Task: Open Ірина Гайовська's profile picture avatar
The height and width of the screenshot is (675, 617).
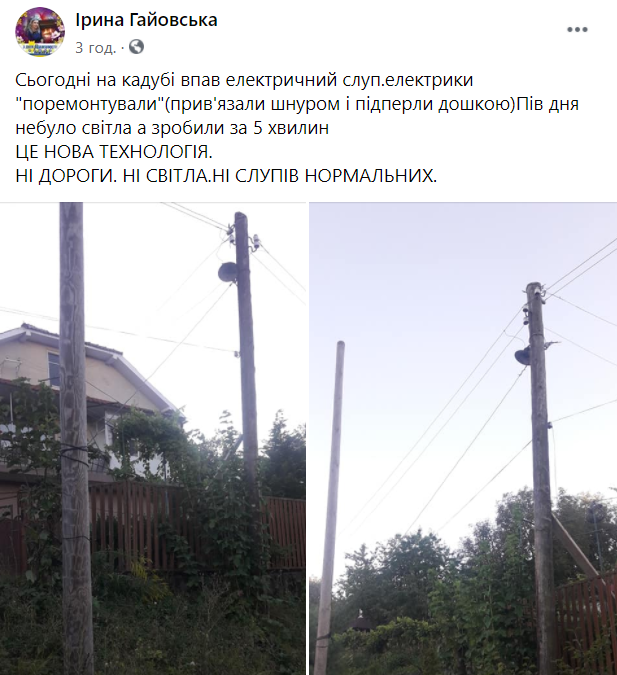Action: 40,31
